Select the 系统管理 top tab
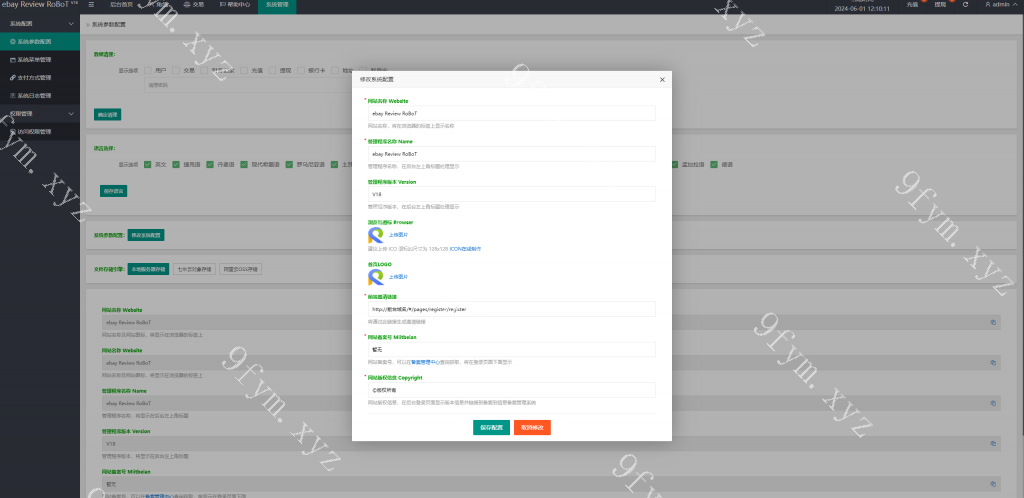The width and height of the screenshot is (1024, 498). 277,5
